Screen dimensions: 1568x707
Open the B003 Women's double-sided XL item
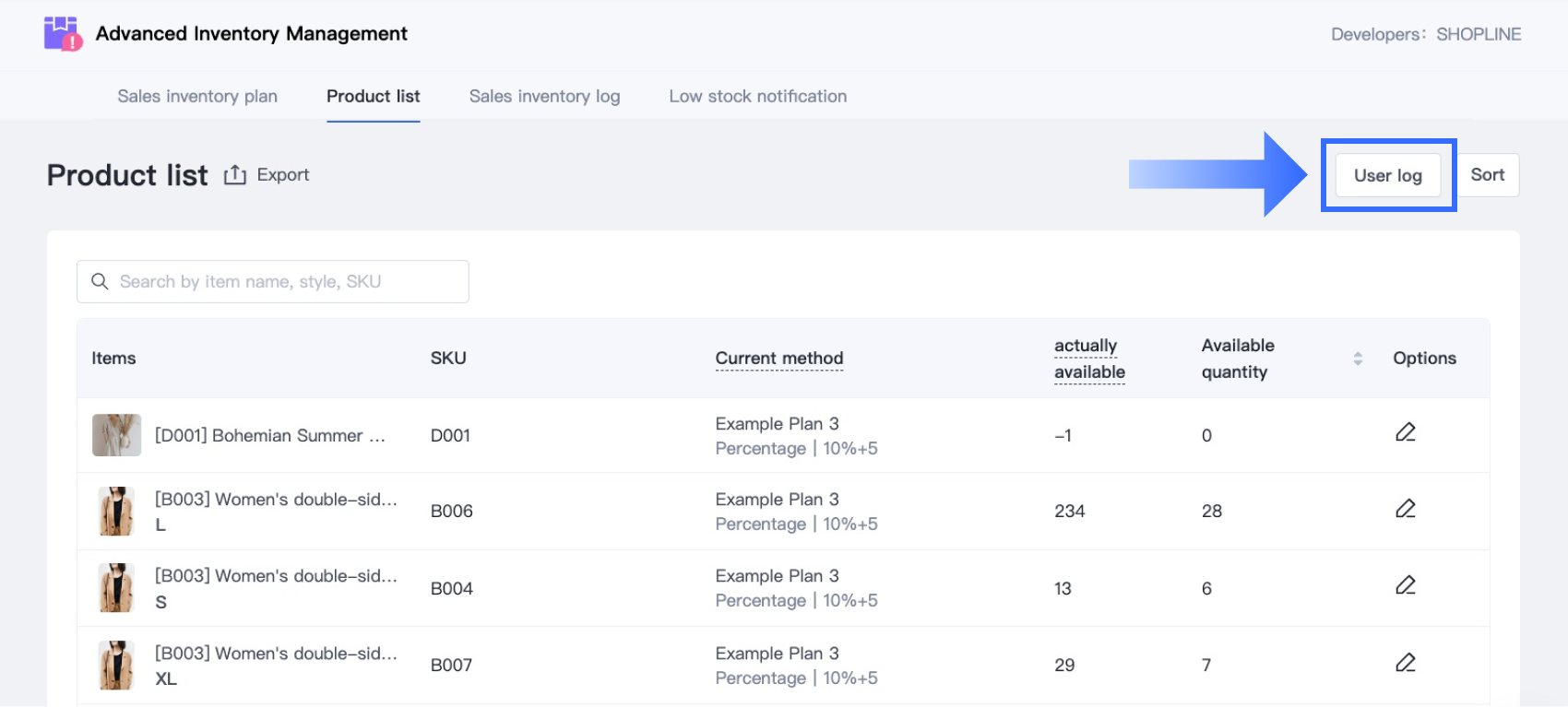pyautogui.click(x=275, y=654)
